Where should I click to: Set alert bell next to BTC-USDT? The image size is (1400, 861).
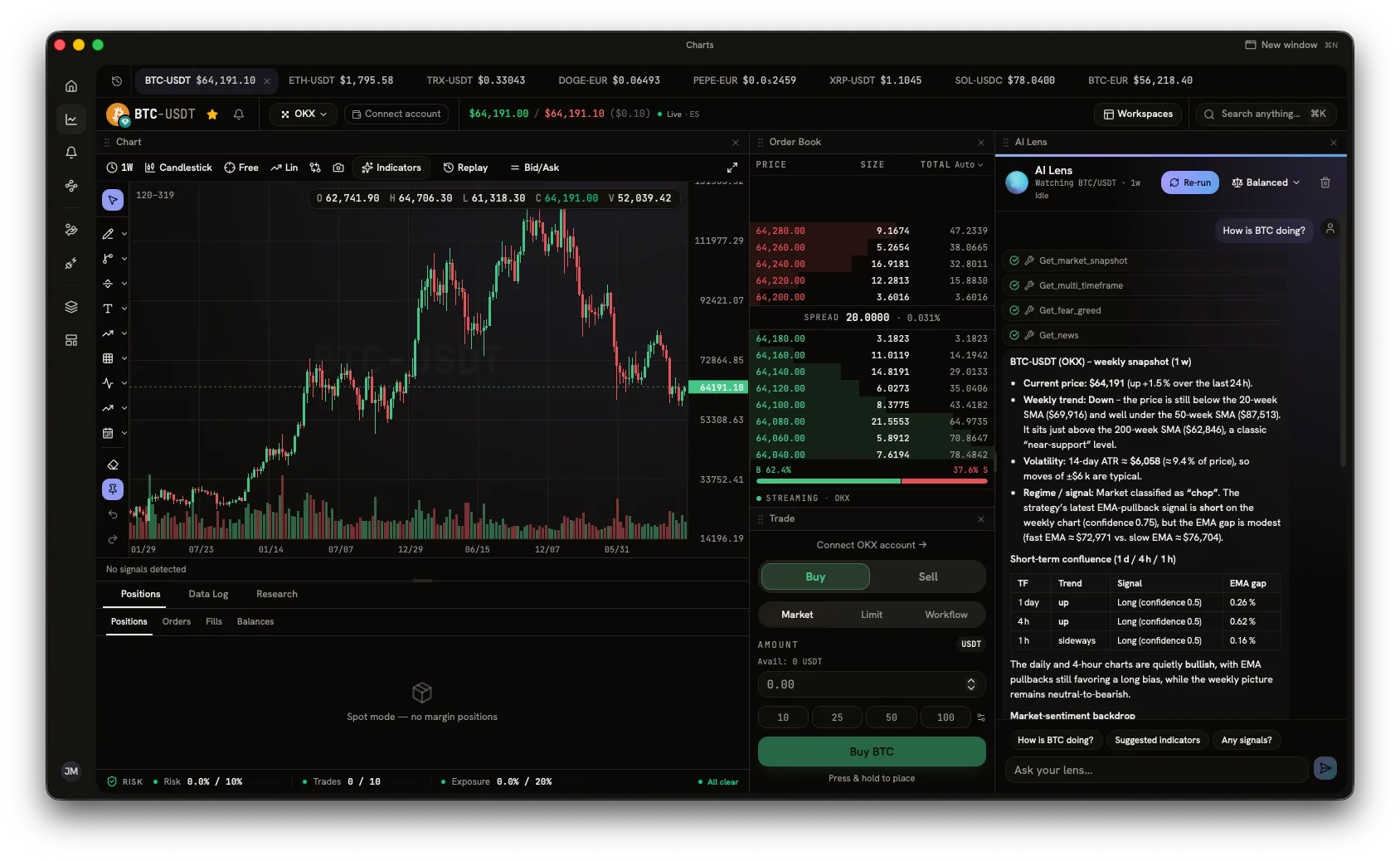239,114
